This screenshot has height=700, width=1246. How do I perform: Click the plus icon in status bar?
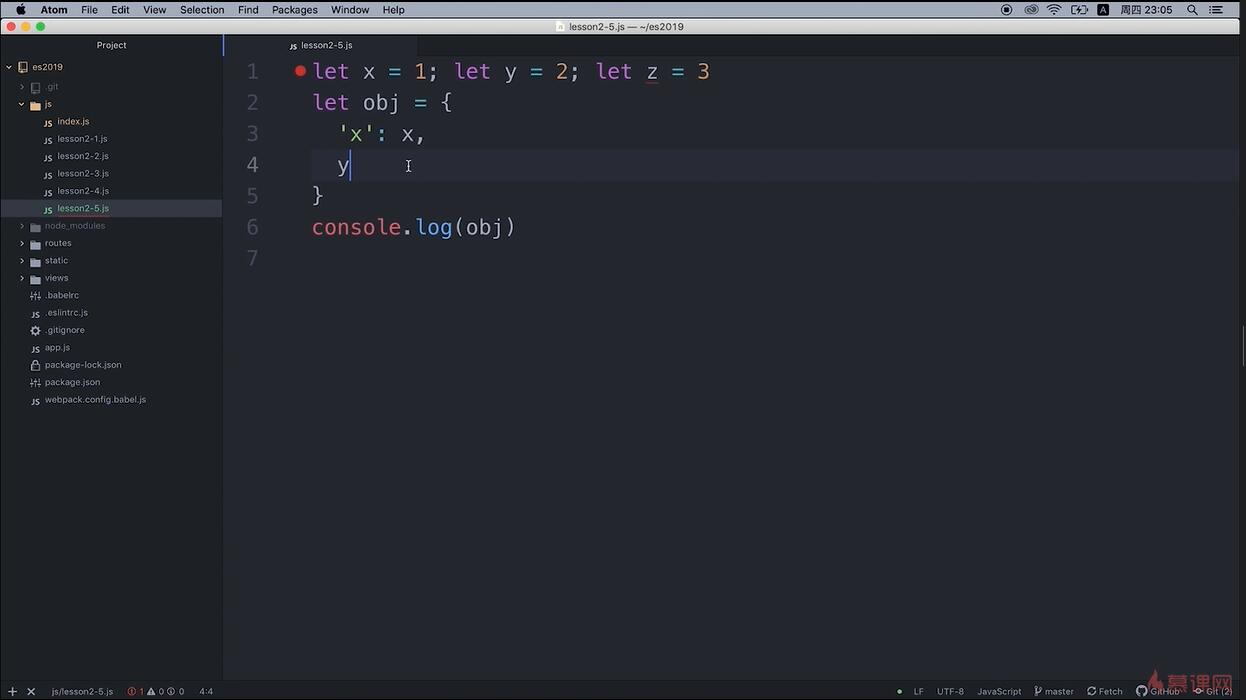pyautogui.click(x=12, y=691)
